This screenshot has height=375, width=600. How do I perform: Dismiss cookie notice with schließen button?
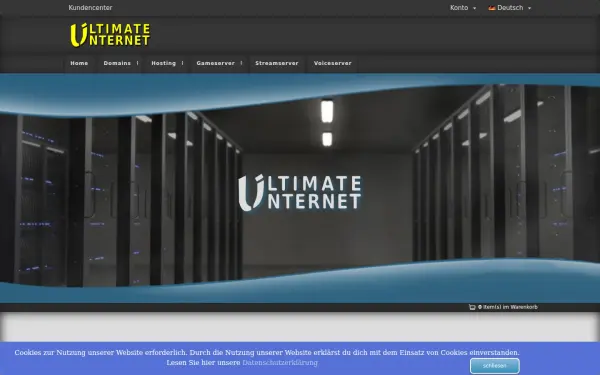pyautogui.click(x=495, y=366)
